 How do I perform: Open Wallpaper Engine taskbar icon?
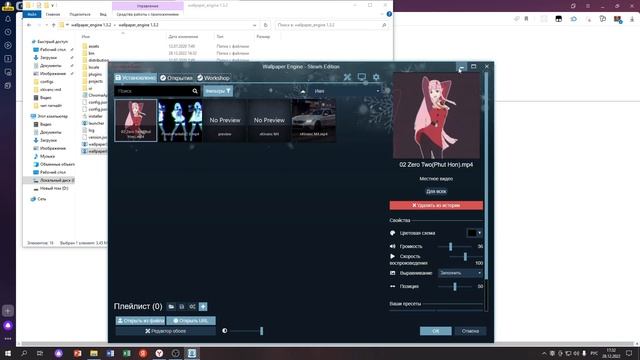[x=191, y=353]
